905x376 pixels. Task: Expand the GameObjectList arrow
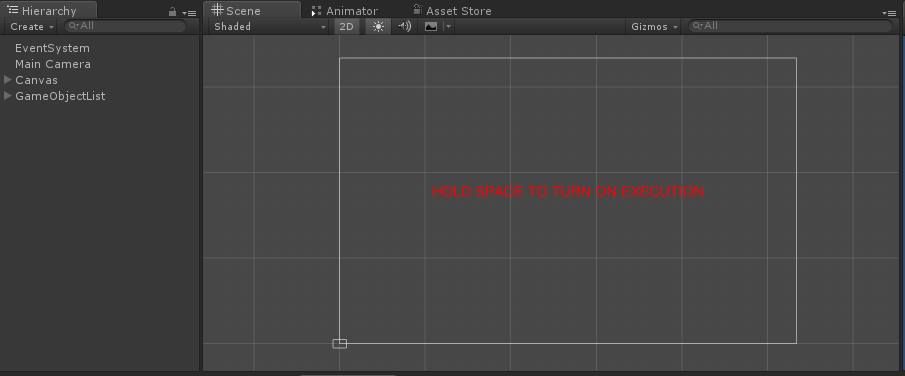click(x=8, y=96)
